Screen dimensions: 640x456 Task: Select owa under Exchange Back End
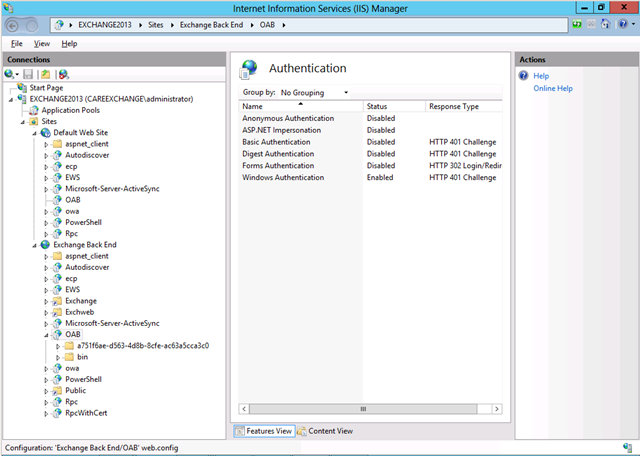(x=72, y=368)
